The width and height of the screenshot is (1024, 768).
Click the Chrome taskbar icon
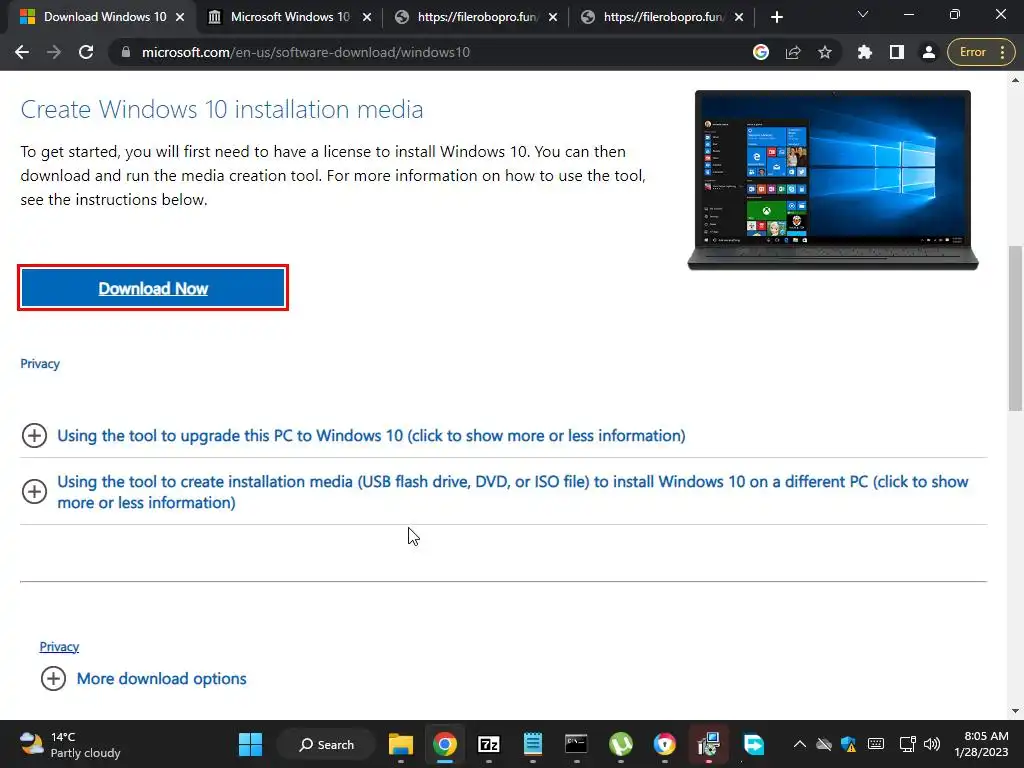click(x=445, y=744)
